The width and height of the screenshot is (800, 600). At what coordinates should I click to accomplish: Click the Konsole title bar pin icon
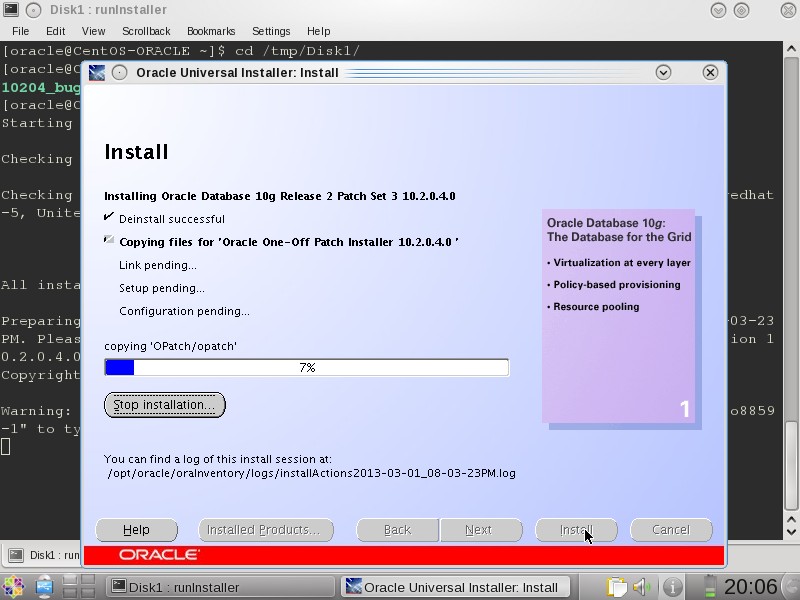tap(33, 10)
